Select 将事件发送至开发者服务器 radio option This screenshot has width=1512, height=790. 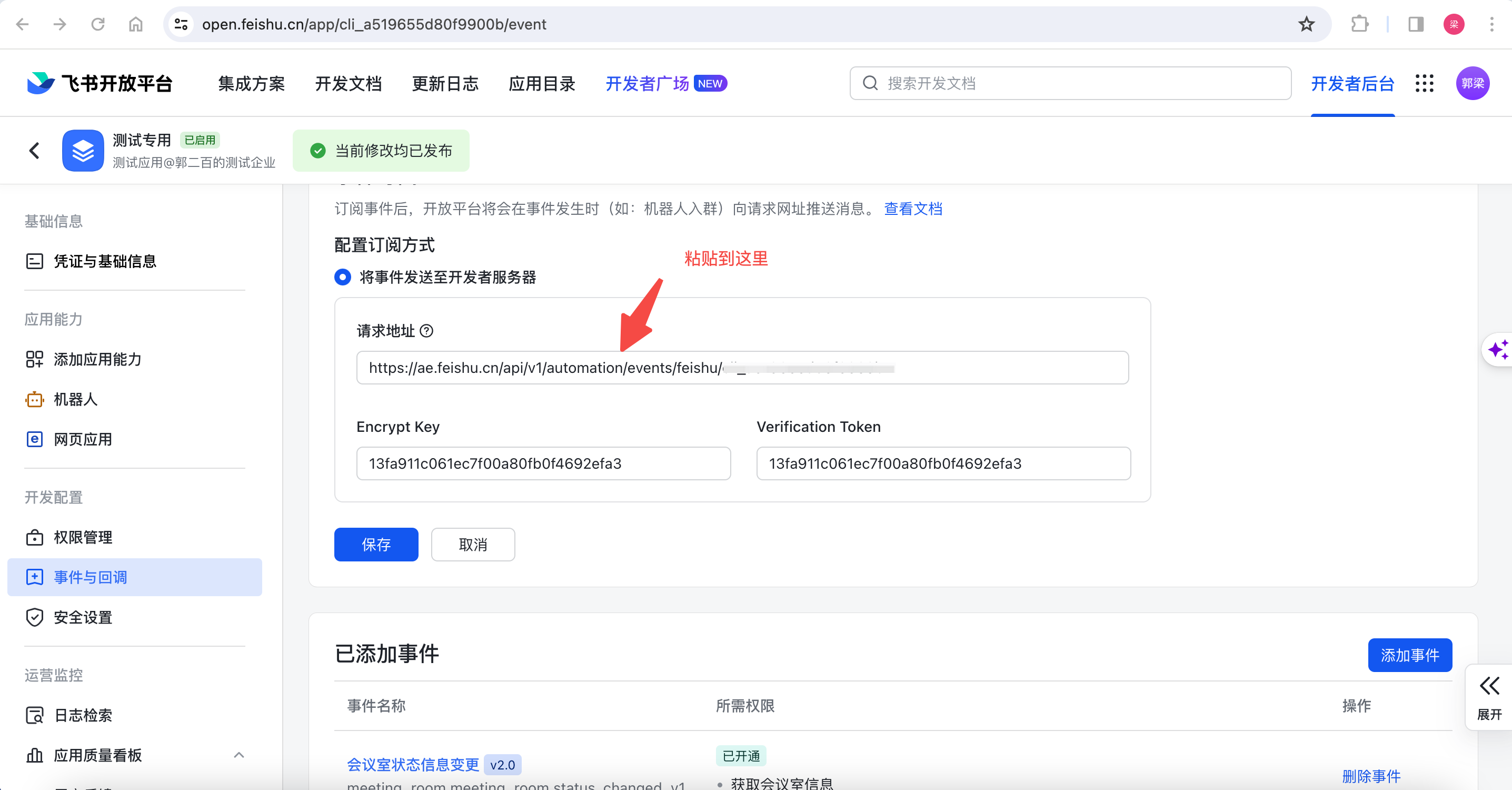click(343, 277)
